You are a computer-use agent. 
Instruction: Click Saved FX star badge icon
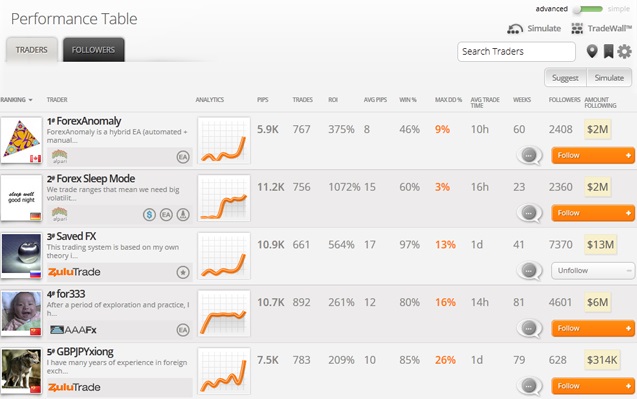pyautogui.click(x=183, y=272)
